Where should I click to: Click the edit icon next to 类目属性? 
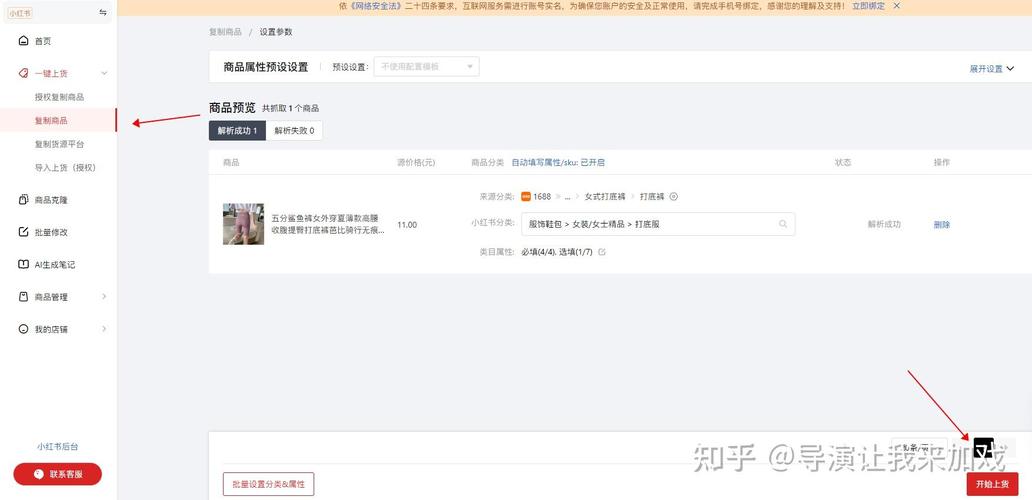601,252
